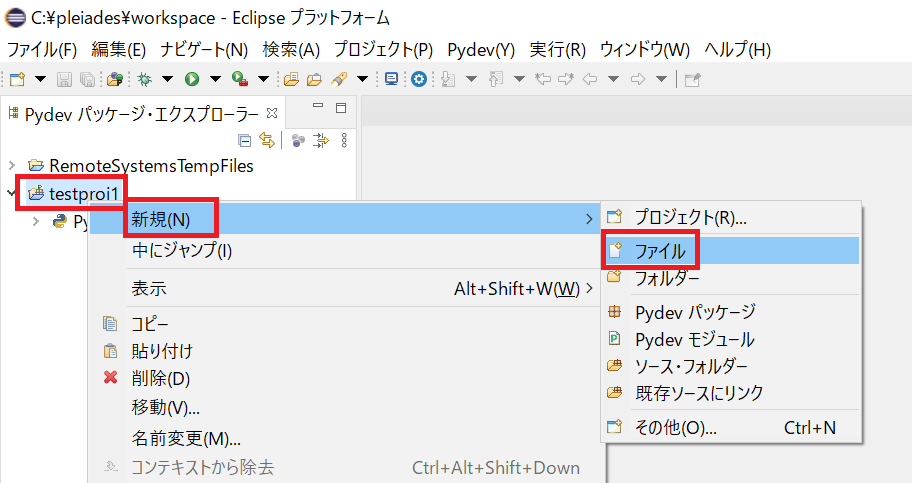Image resolution: width=912 pixels, height=483 pixels.
Task: Open the ファイル(F) menu
Action: click(42, 50)
